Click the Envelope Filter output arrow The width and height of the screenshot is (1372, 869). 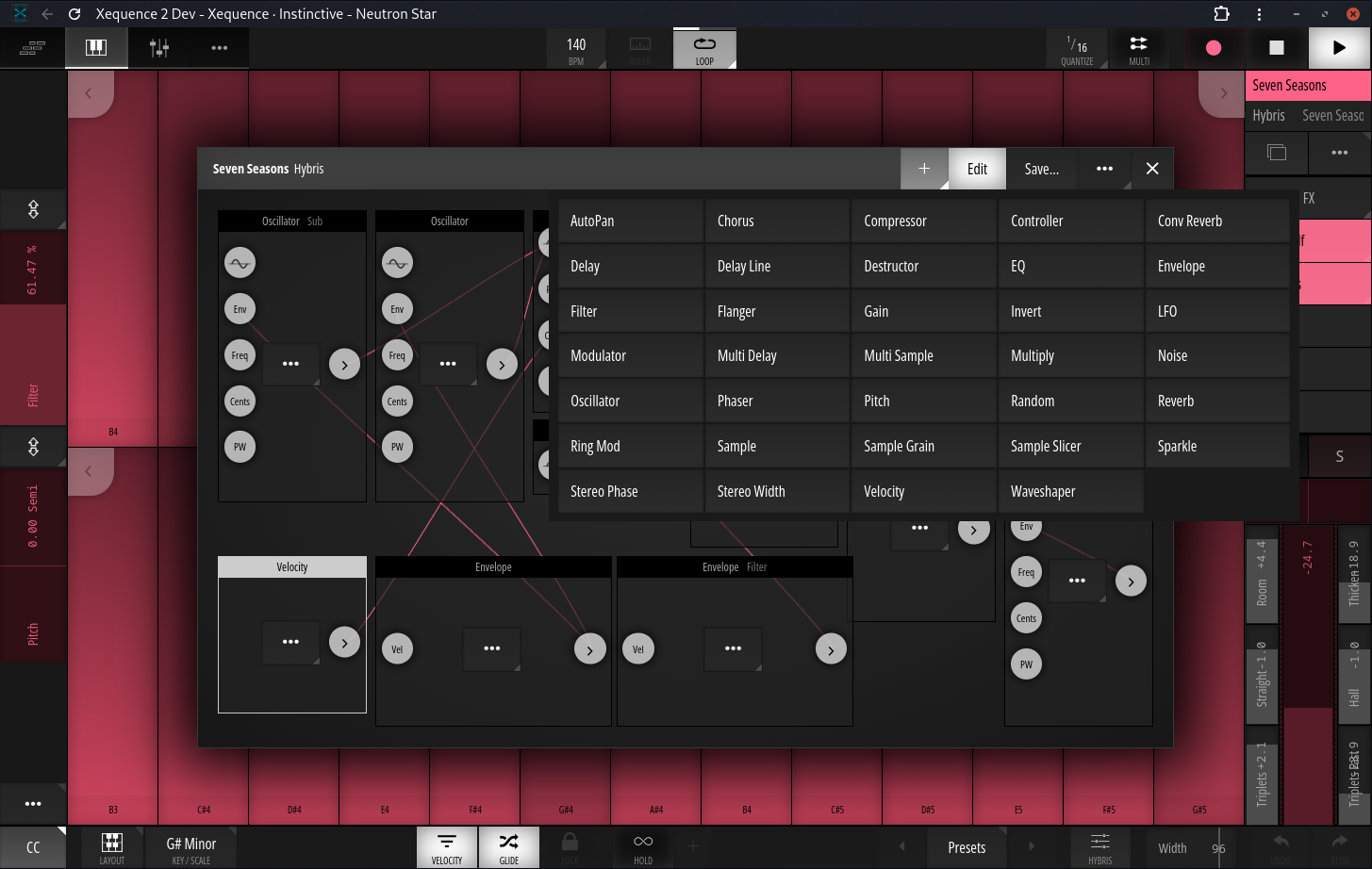click(x=831, y=649)
